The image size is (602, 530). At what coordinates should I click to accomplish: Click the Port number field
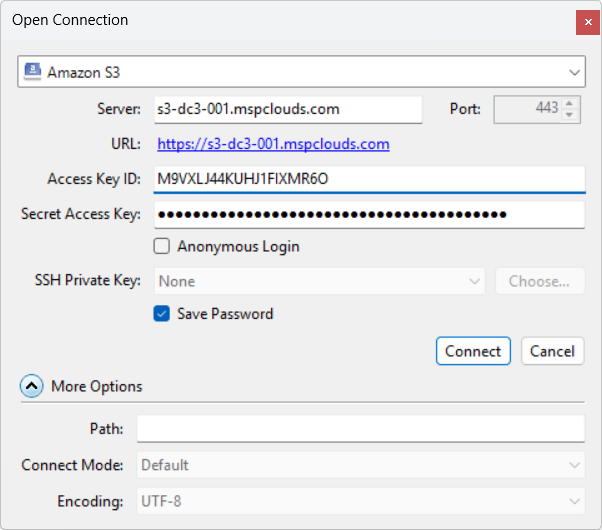(x=528, y=108)
